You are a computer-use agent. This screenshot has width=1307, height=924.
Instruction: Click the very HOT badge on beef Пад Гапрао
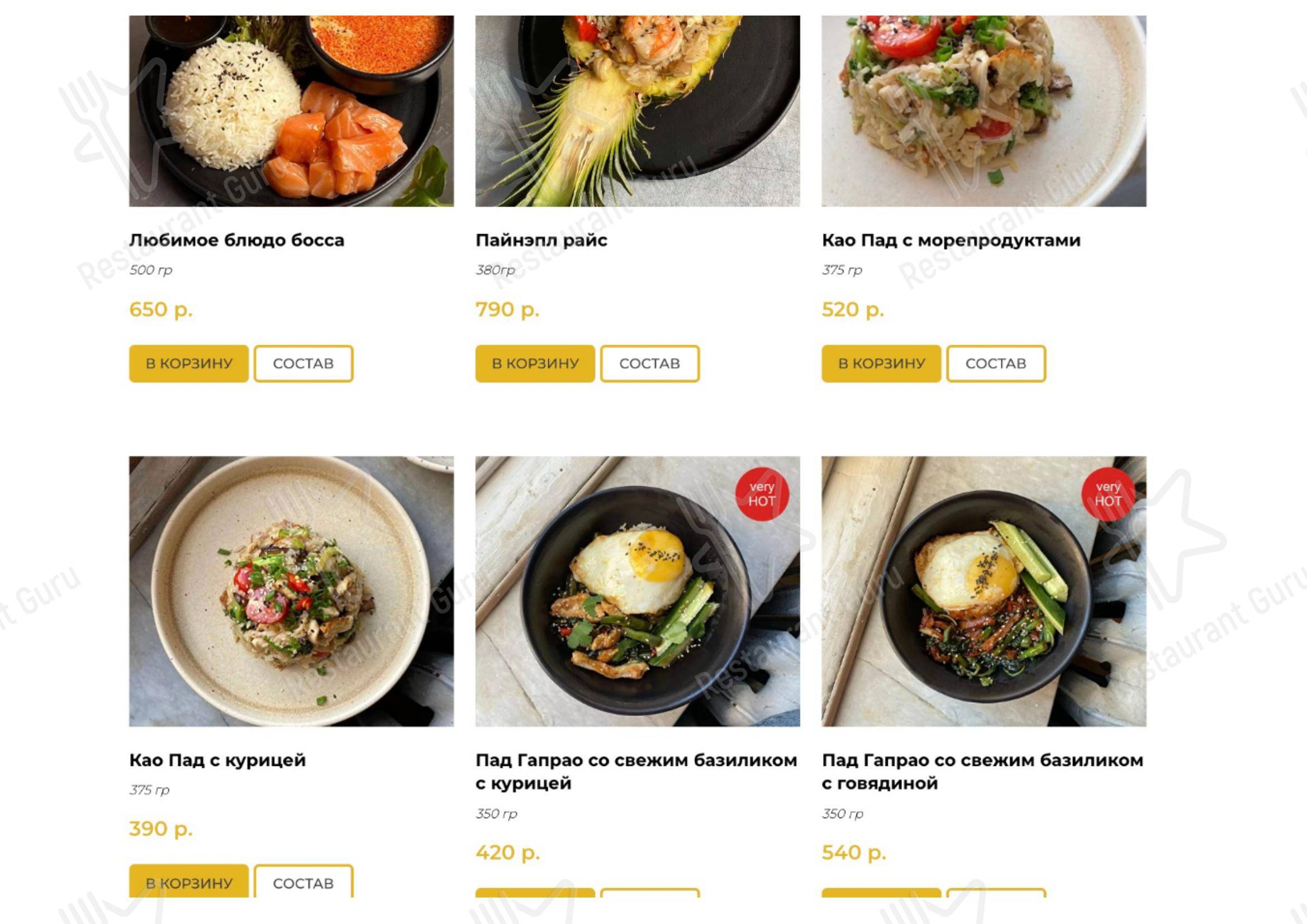[1108, 494]
